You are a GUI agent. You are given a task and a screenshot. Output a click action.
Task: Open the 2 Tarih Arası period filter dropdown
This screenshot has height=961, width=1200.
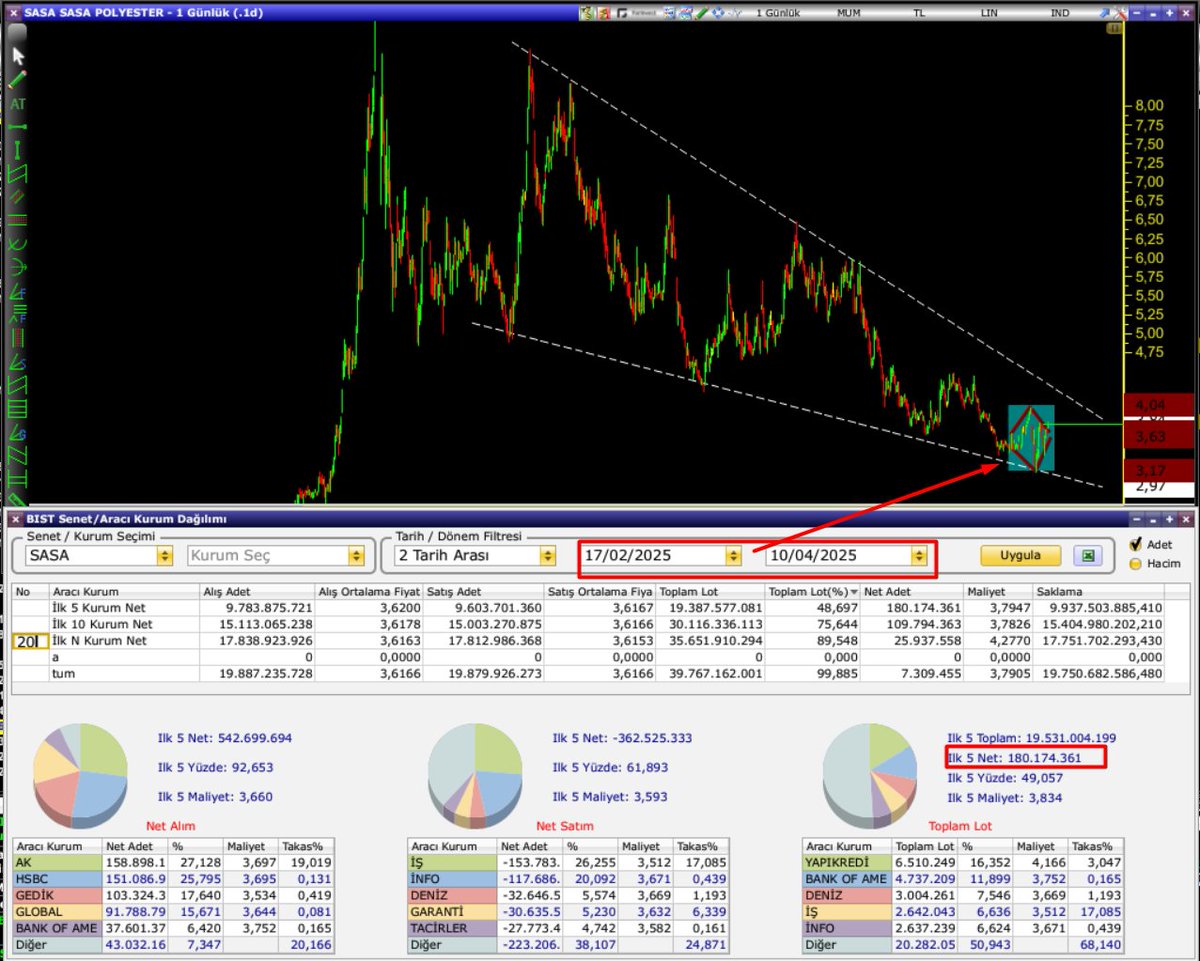pyautogui.click(x=547, y=555)
